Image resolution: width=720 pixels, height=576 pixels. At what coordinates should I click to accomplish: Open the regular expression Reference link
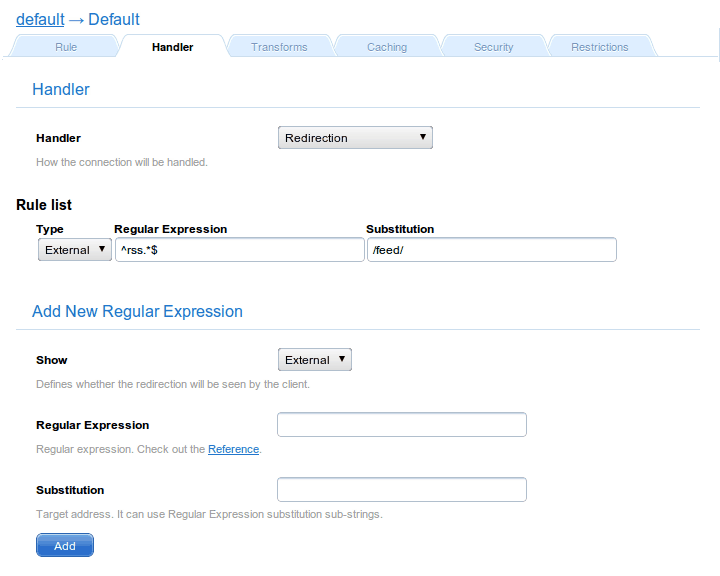point(233,450)
